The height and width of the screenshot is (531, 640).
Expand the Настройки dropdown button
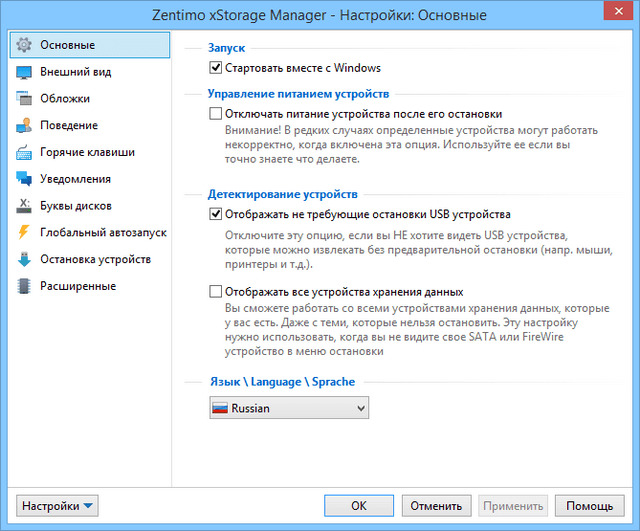pos(58,506)
